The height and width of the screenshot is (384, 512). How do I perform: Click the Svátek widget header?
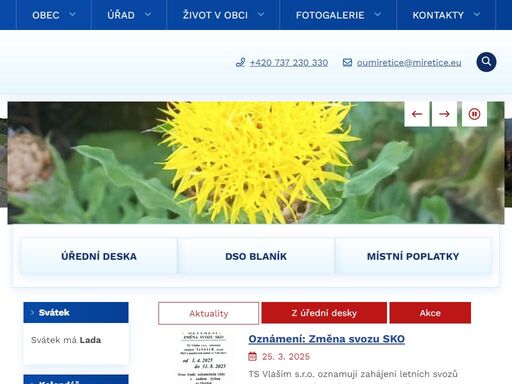76,312
